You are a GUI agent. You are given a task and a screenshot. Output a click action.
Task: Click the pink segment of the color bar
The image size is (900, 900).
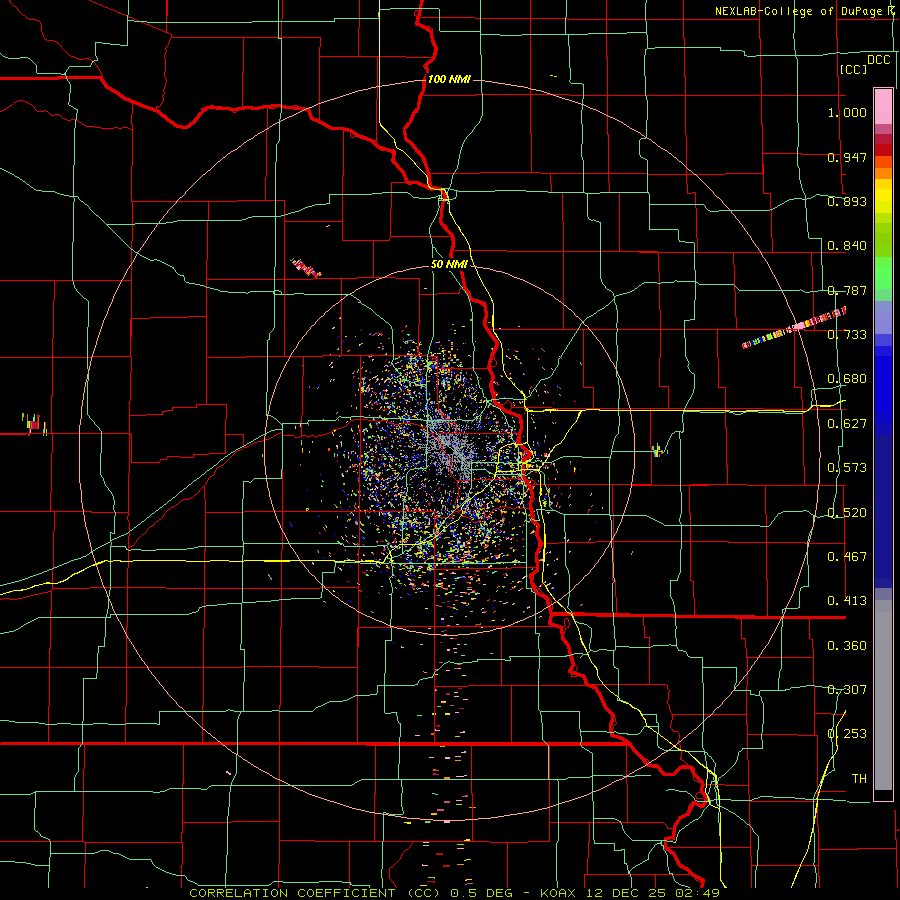(883, 106)
